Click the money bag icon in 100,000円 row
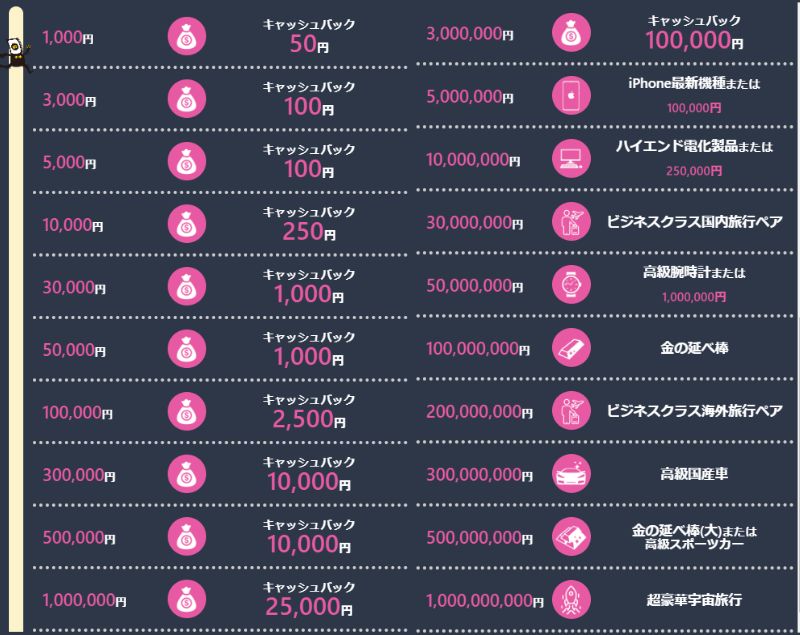The width and height of the screenshot is (800, 635). (186, 411)
